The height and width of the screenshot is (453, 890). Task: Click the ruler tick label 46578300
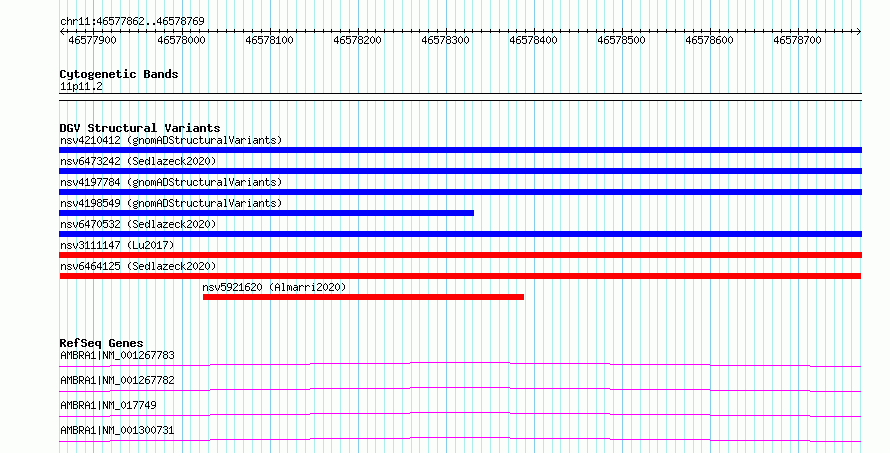(445, 40)
